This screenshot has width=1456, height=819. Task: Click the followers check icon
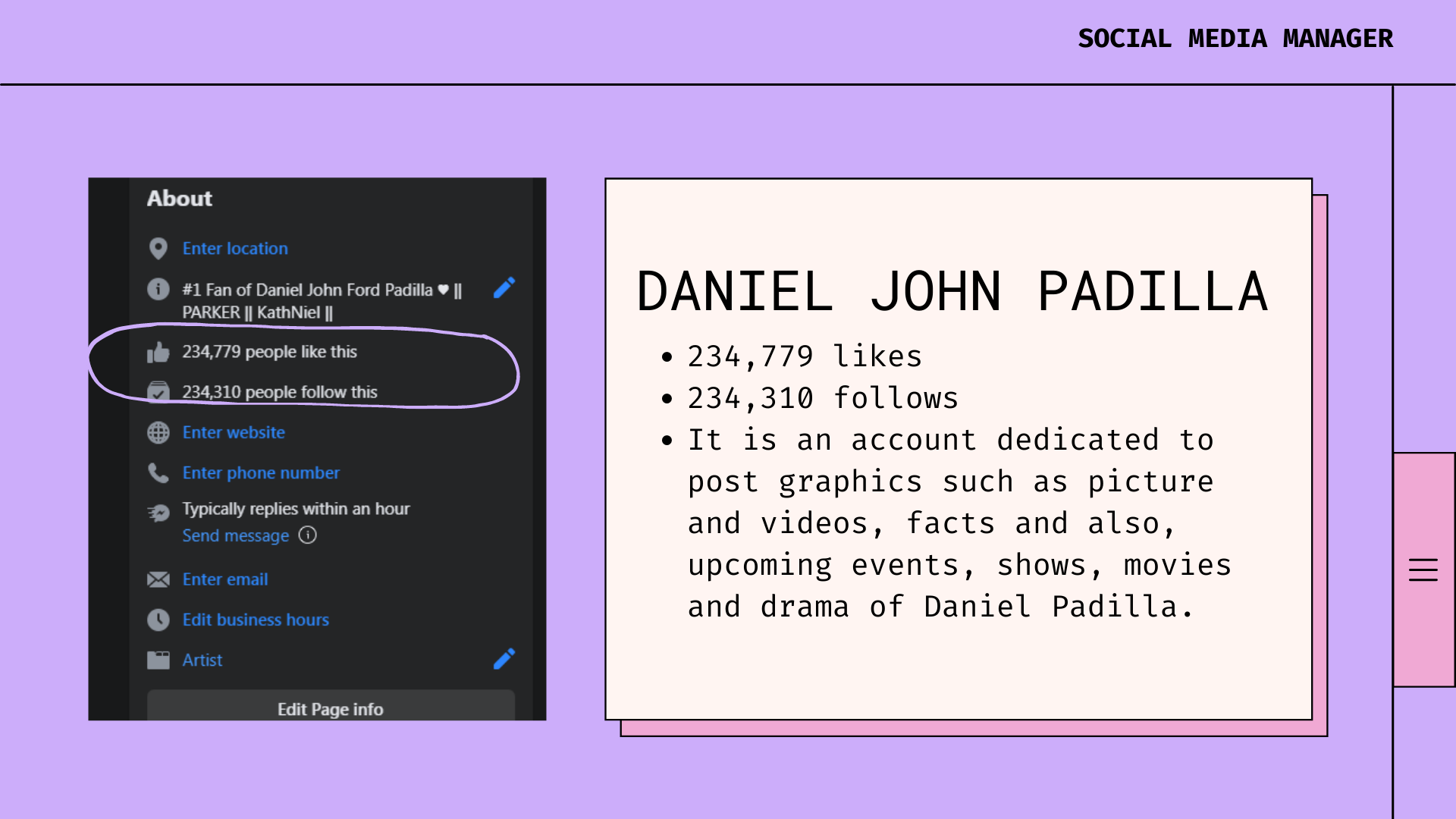[x=158, y=392]
